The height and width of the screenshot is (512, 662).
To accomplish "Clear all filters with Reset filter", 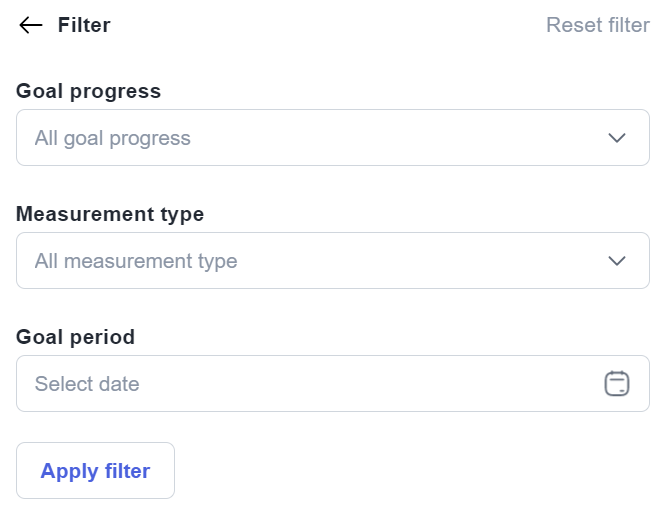I will click(x=597, y=25).
